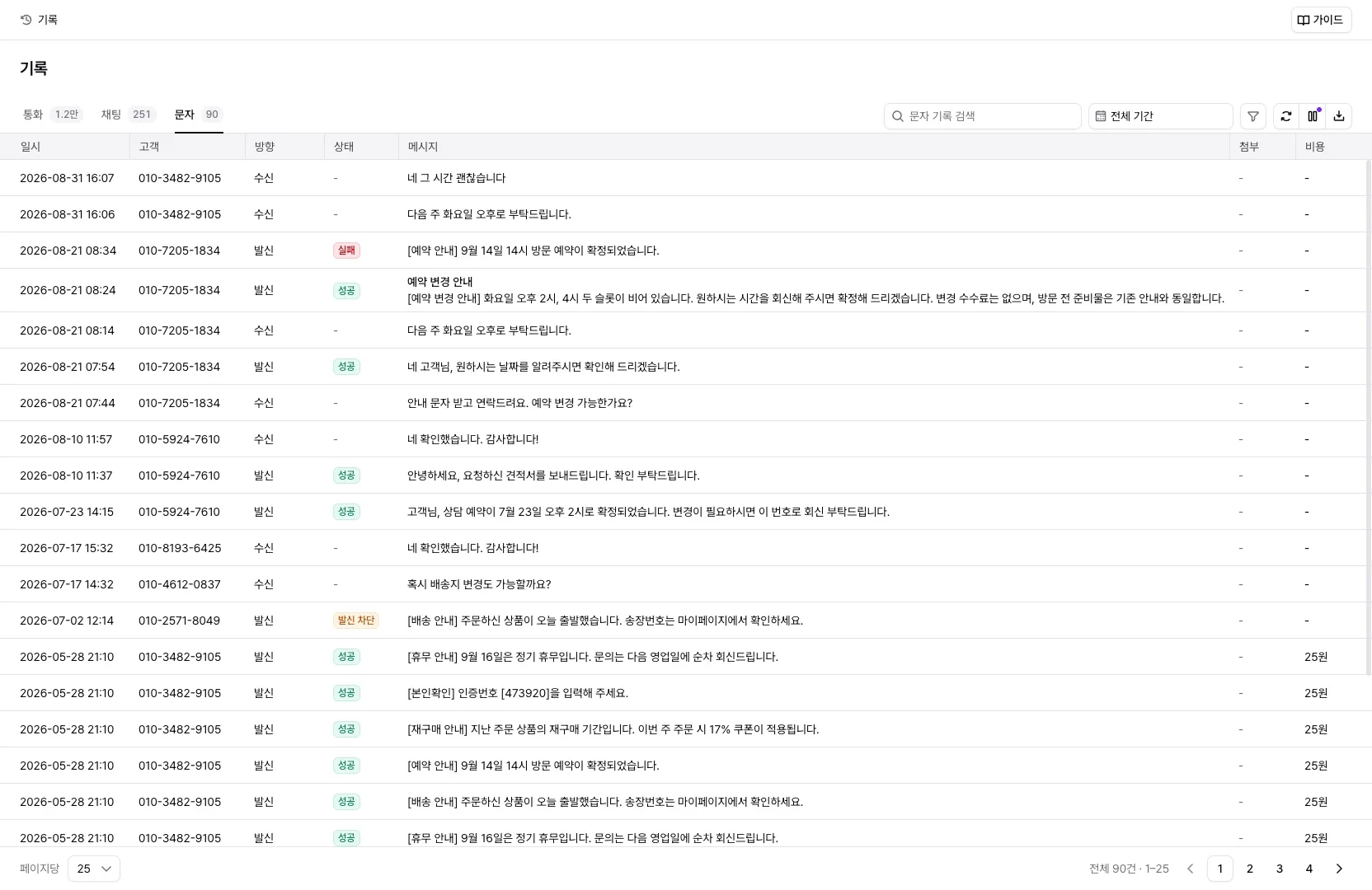Viewport: 1372px width, 890px height.
Task: Click phone number 010-4612-0837
Action: [180, 584]
